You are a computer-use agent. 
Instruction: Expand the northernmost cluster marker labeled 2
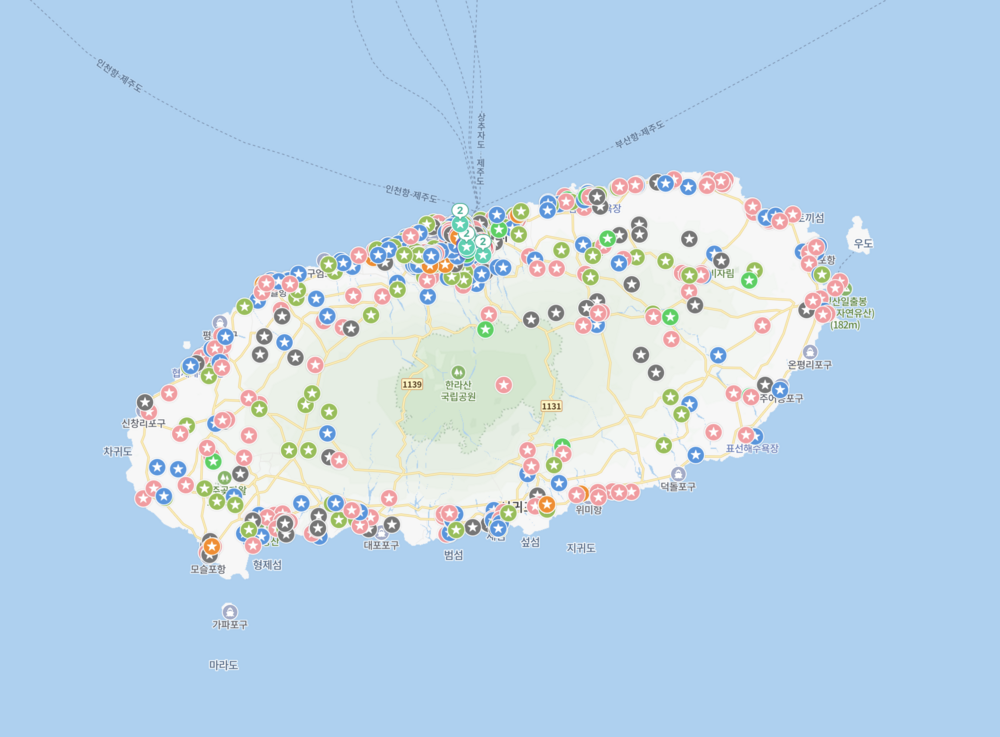(459, 210)
